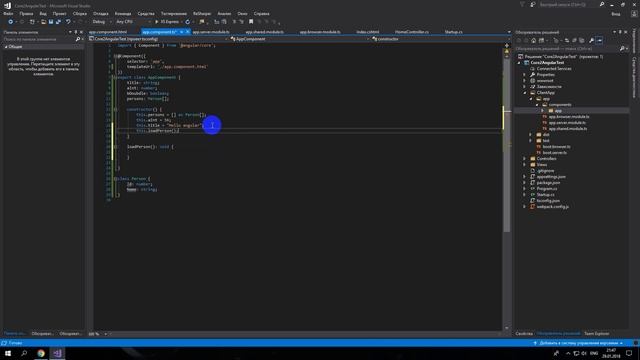Screen dimensions: 640x360
Task: Click the notifications filter funnel icon
Action: click(522, 4)
